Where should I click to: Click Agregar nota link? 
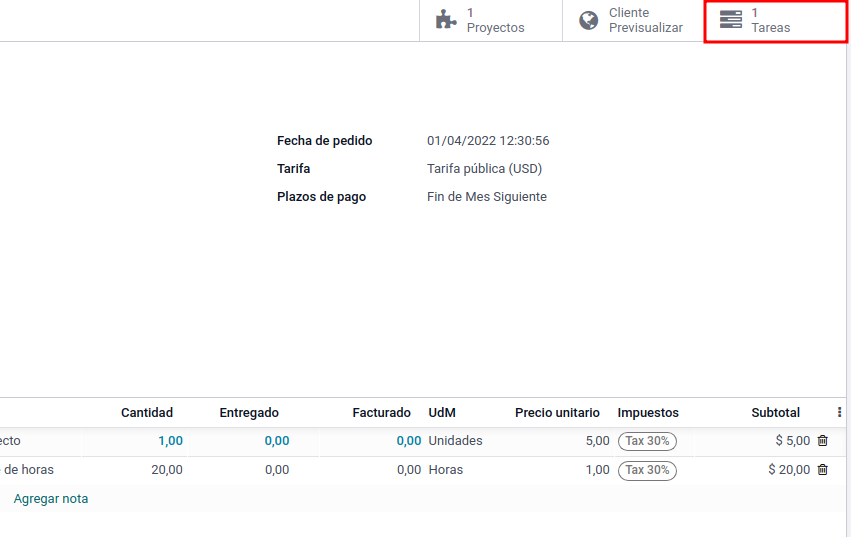coord(51,499)
